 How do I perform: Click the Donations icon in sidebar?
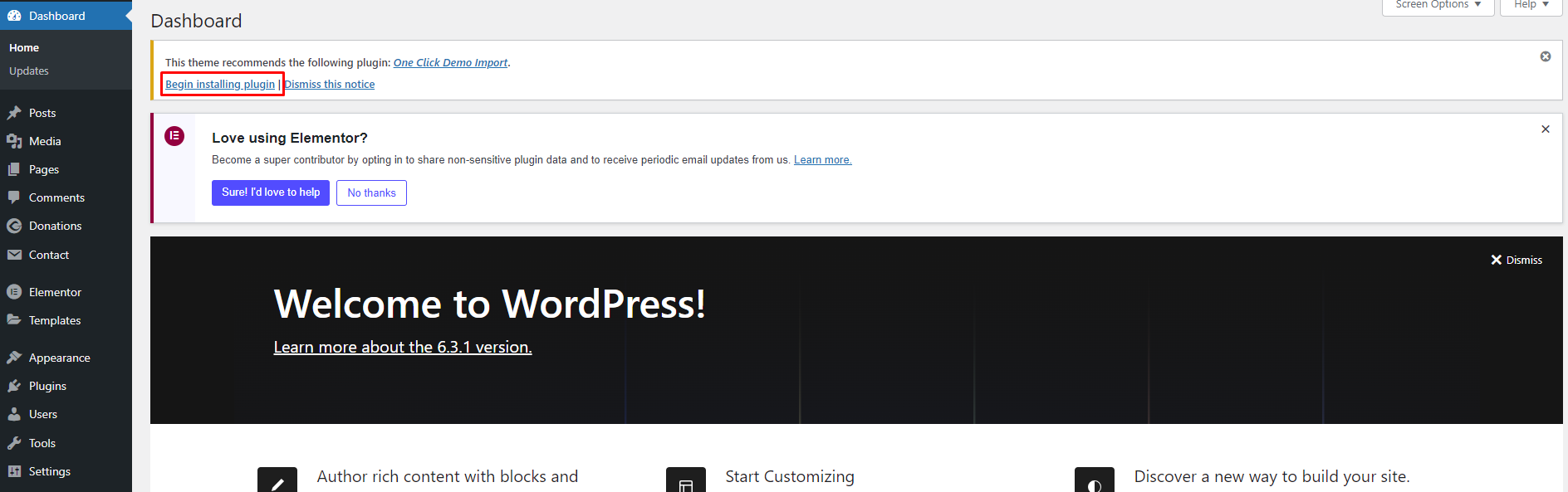[x=14, y=226]
